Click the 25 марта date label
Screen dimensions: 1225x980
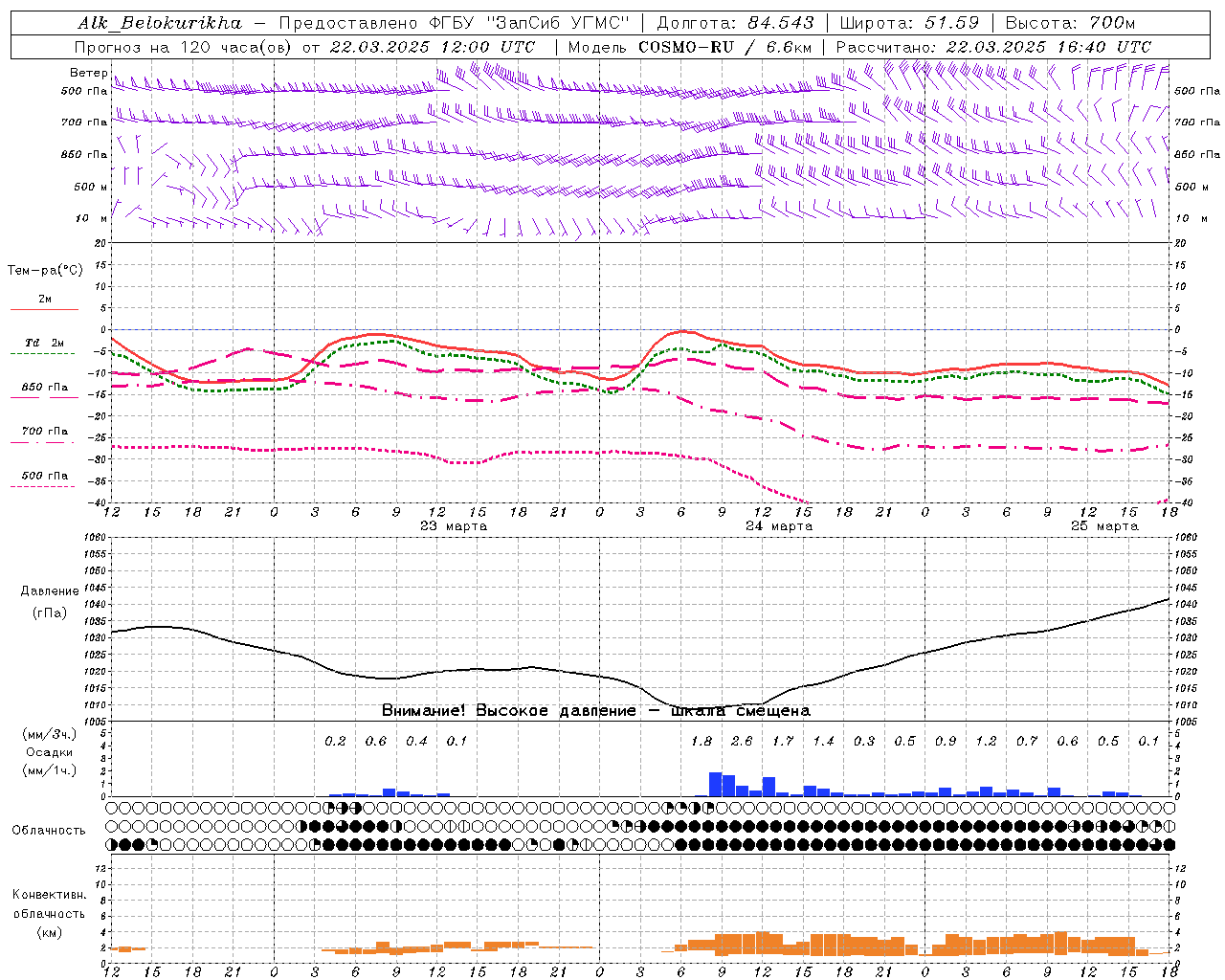click(x=1104, y=526)
